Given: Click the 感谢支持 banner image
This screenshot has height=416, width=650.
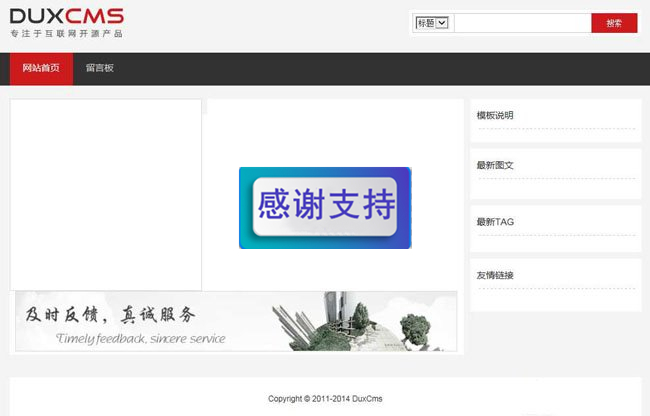Looking at the screenshot, I should click(325, 208).
